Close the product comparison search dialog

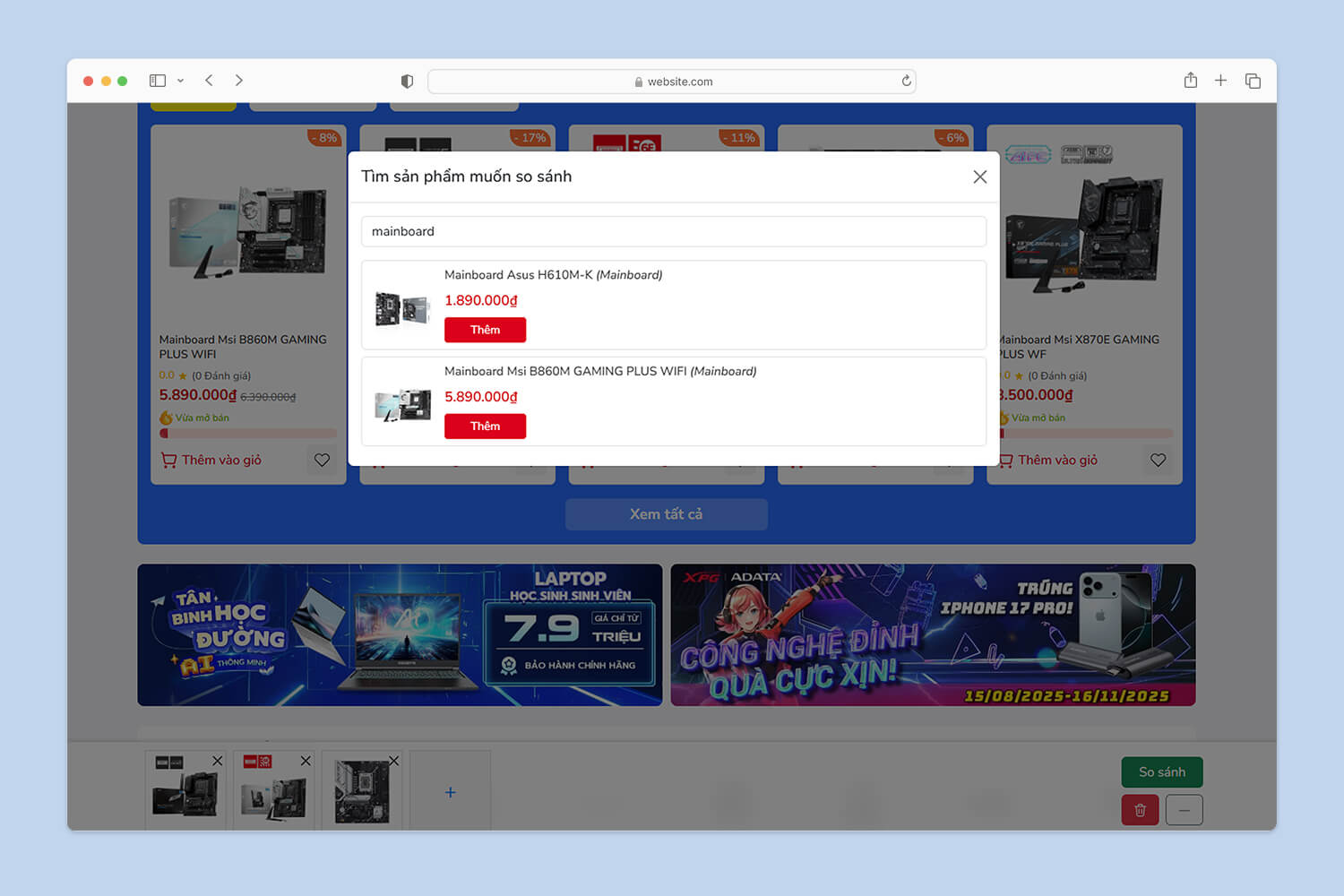pos(980,177)
